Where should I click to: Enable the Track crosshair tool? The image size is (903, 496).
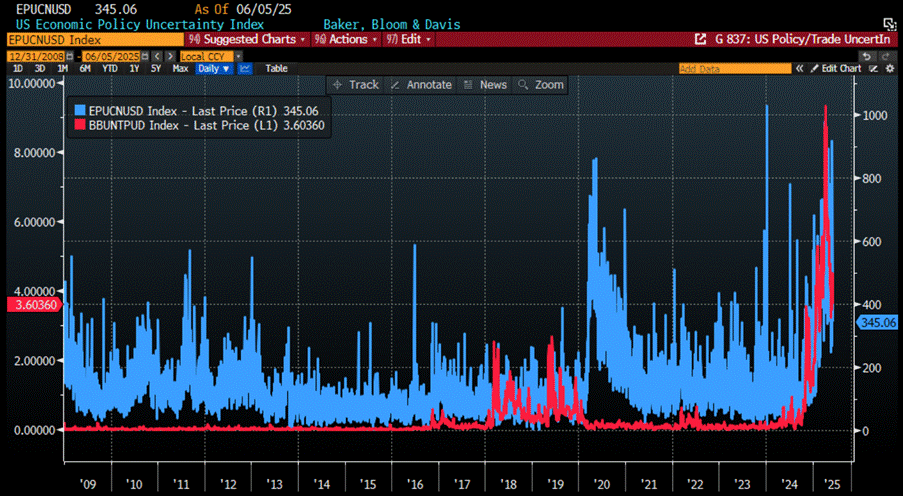356,85
